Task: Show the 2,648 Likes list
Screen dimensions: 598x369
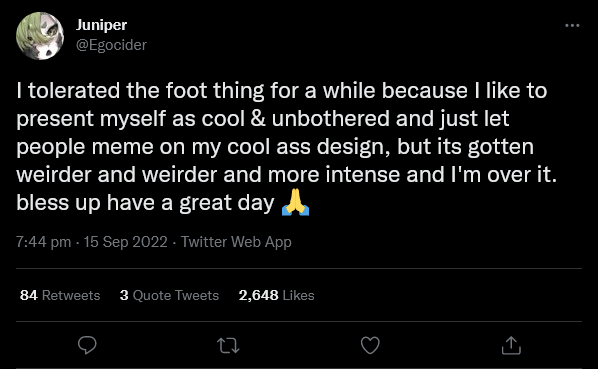Action: [x=276, y=295]
